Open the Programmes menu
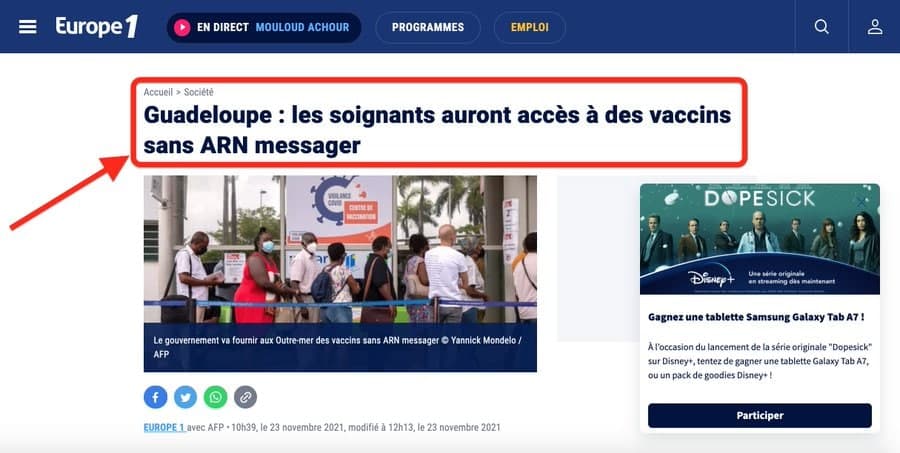This screenshot has height=453, width=900. coord(428,28)
